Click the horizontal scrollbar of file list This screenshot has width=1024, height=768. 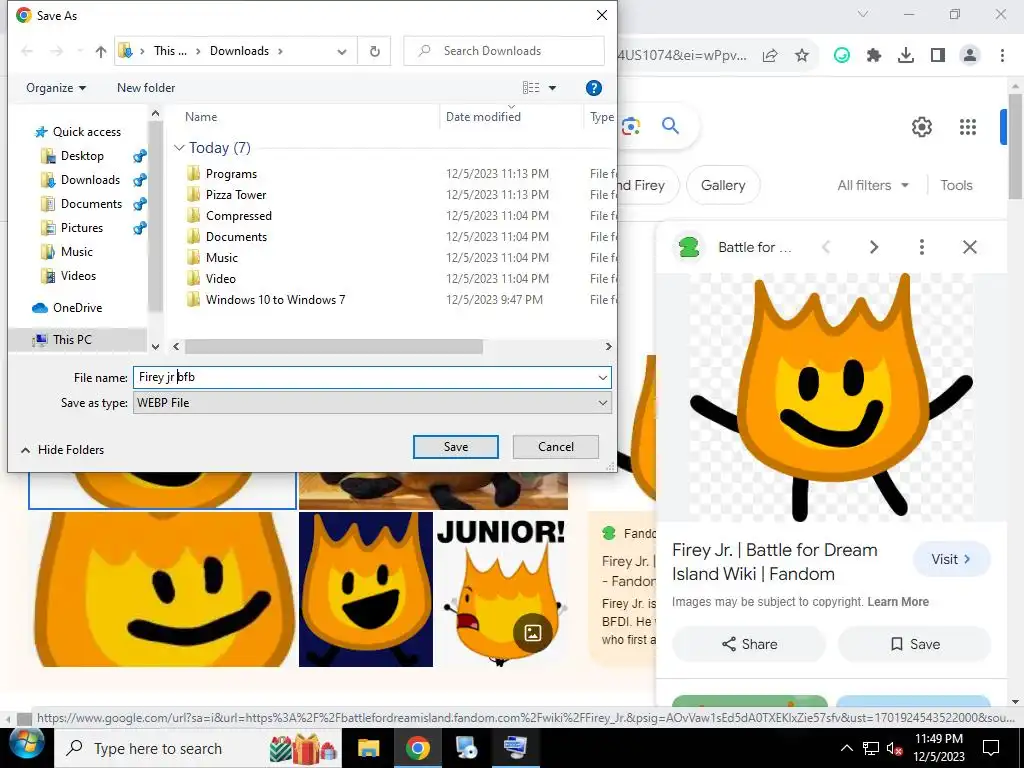coord(334,346)
